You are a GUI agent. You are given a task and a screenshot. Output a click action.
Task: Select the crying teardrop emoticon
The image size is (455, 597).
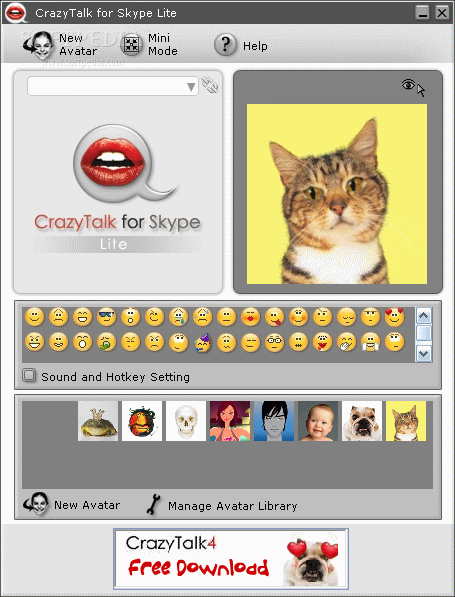[179, 317]
